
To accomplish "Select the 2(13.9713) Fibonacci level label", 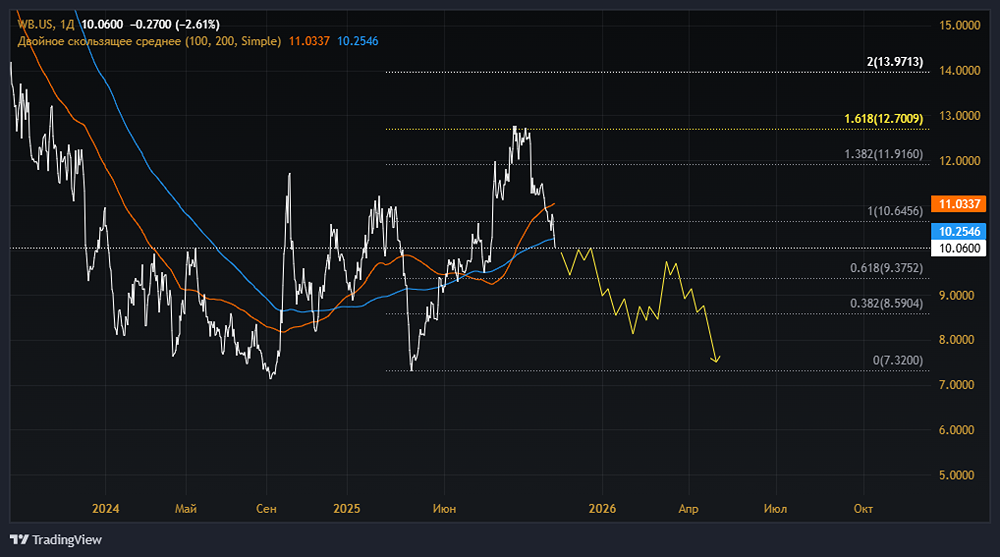I will pyautogui.click(x=895, y=63).
